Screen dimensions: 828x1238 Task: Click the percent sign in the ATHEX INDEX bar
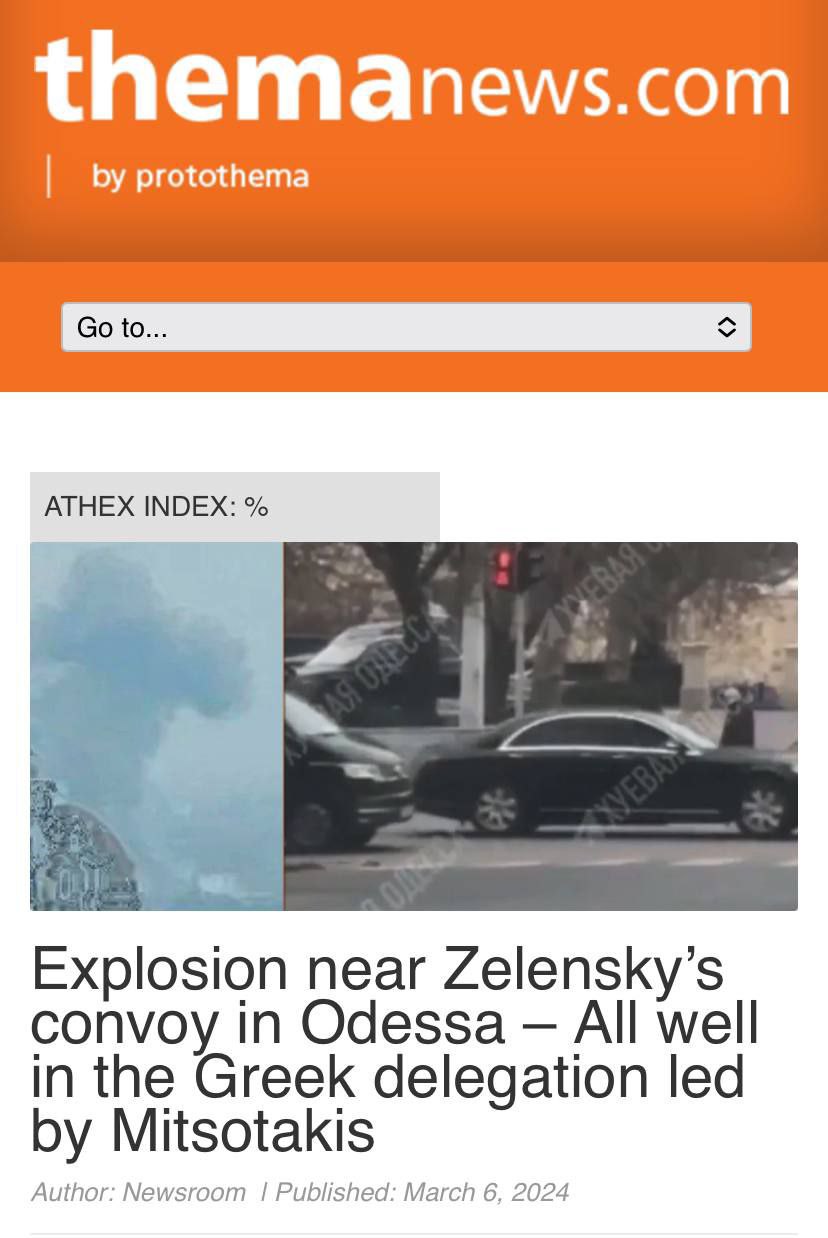(x=256, y=507)
